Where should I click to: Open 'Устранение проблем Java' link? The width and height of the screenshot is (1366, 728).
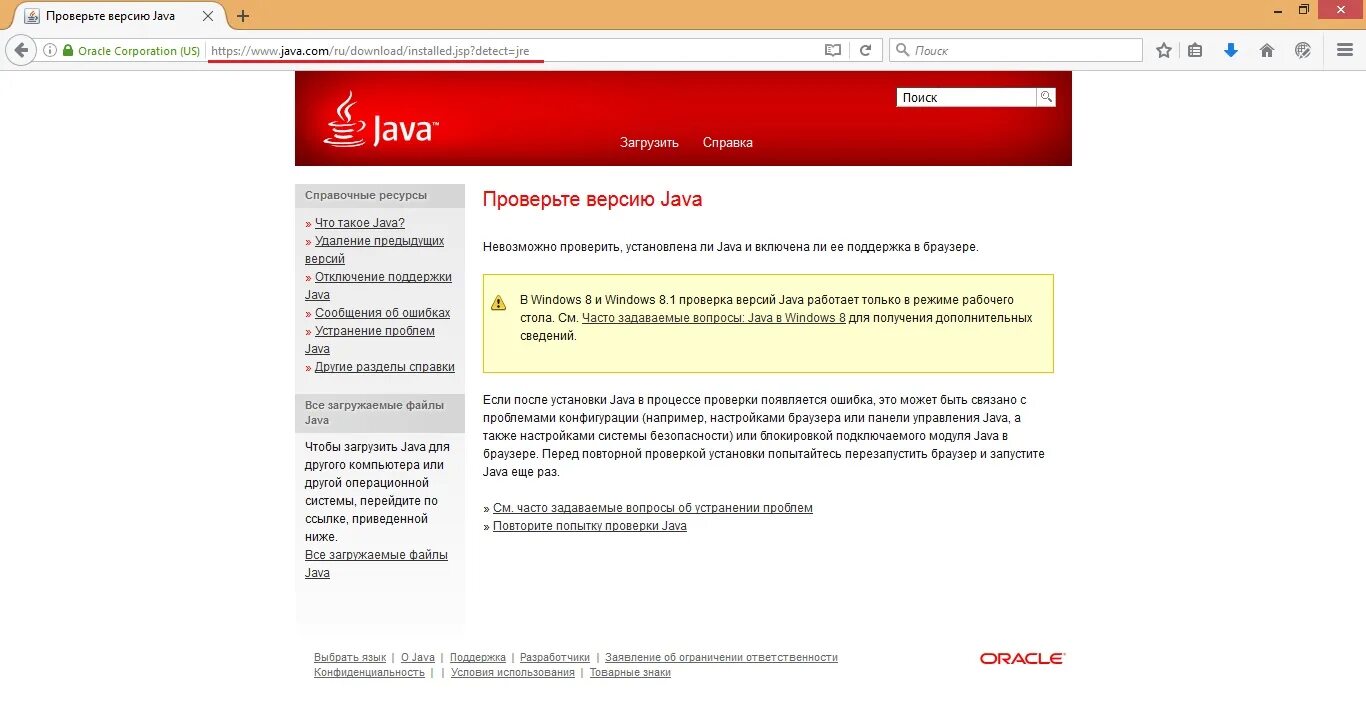370,340
